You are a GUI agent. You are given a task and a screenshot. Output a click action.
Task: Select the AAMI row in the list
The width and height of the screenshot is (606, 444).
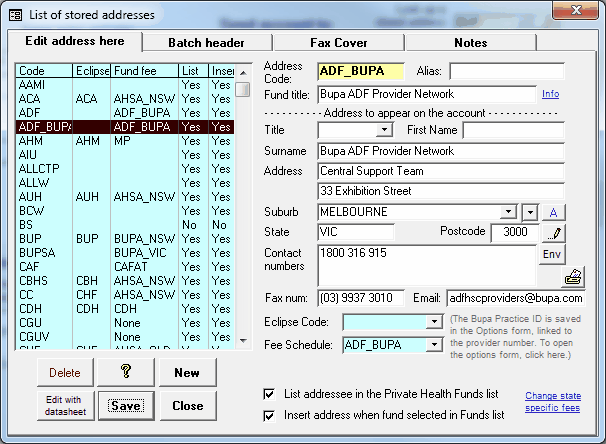point(125,85)
